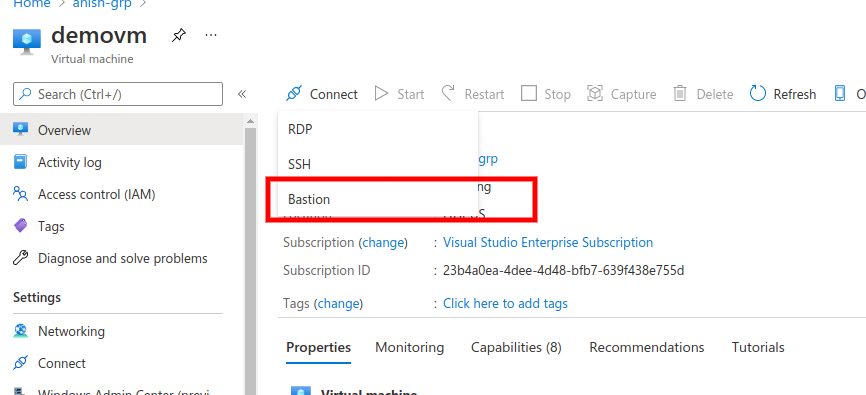This screenshot has height=395, width=866.
Task: Open the more options ellipsis menu
Action: [x=210, y=35]
